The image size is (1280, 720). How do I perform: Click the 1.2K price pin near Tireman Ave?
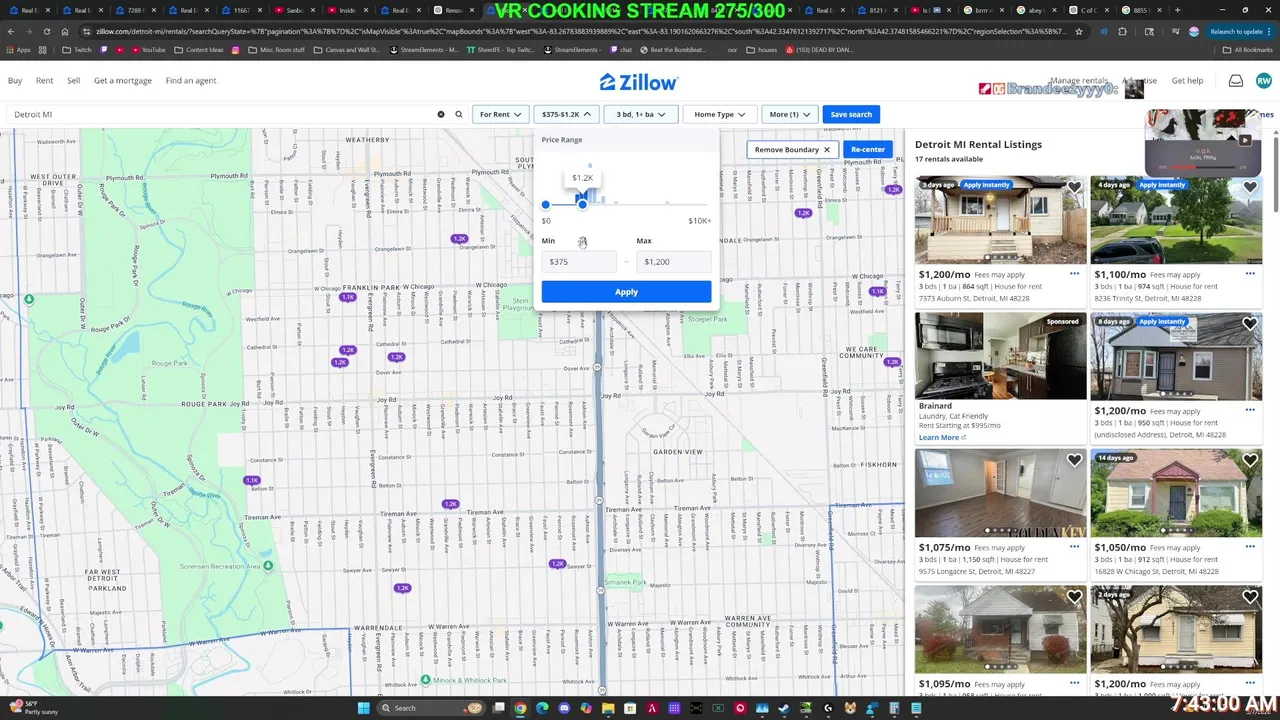point(450,504)
